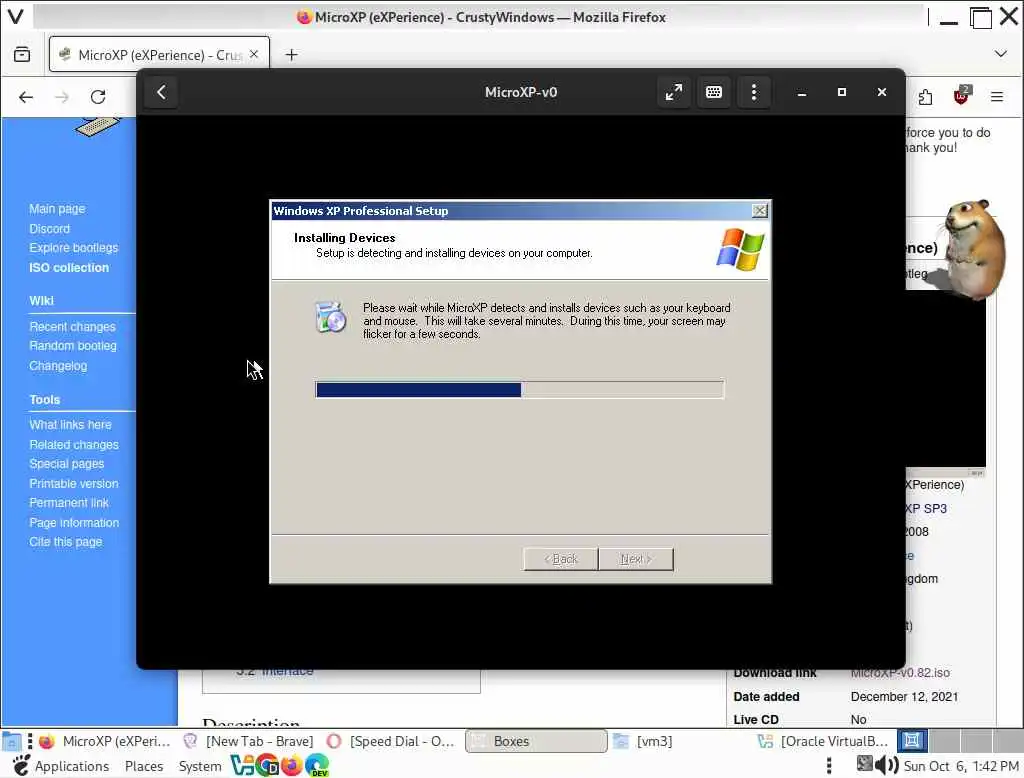Screen dimensions: 1024x778
Task: Open the clock showing Sun Oct 6
Action: [961, 766]
